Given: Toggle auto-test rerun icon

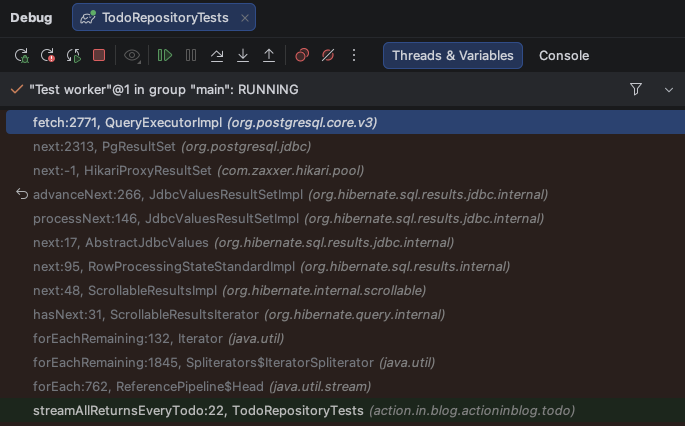Looking at the screenshot, I should [73, 55].
